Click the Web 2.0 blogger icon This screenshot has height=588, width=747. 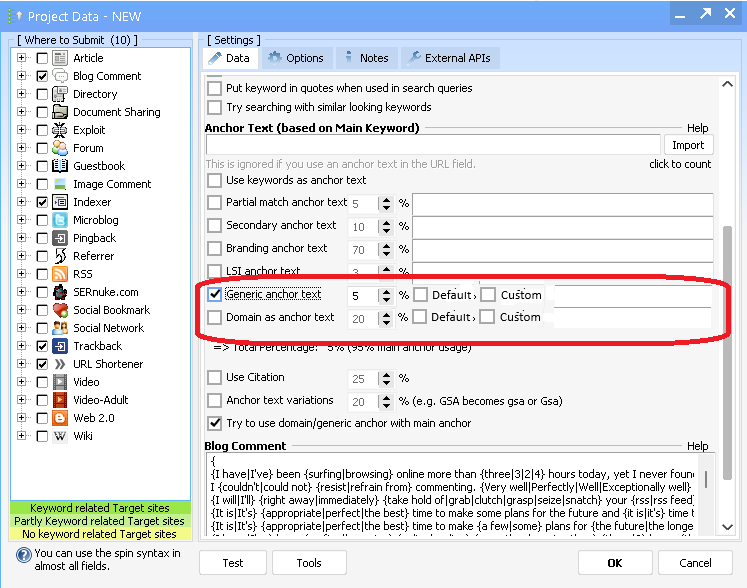point(60,418)
